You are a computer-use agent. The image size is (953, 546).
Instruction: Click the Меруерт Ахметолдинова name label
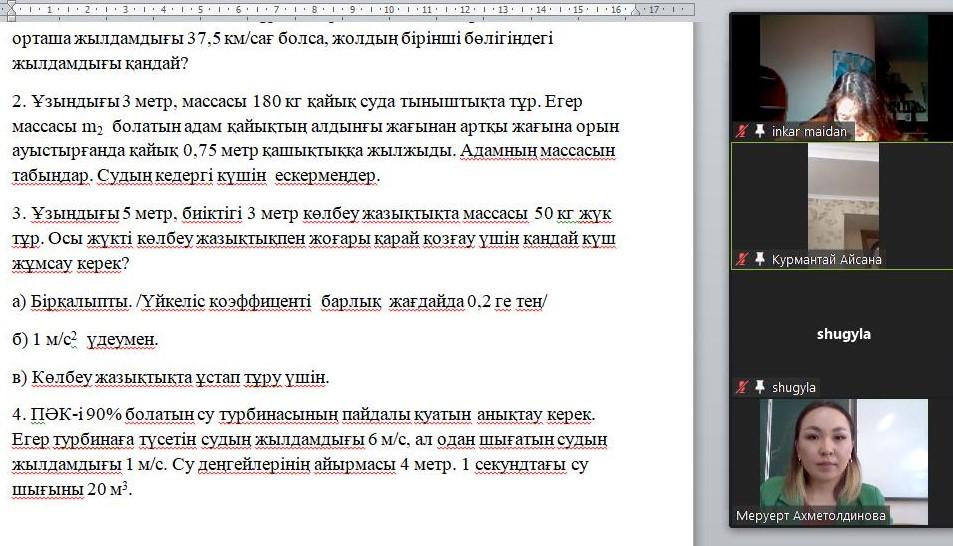click(x=811, y=516)
